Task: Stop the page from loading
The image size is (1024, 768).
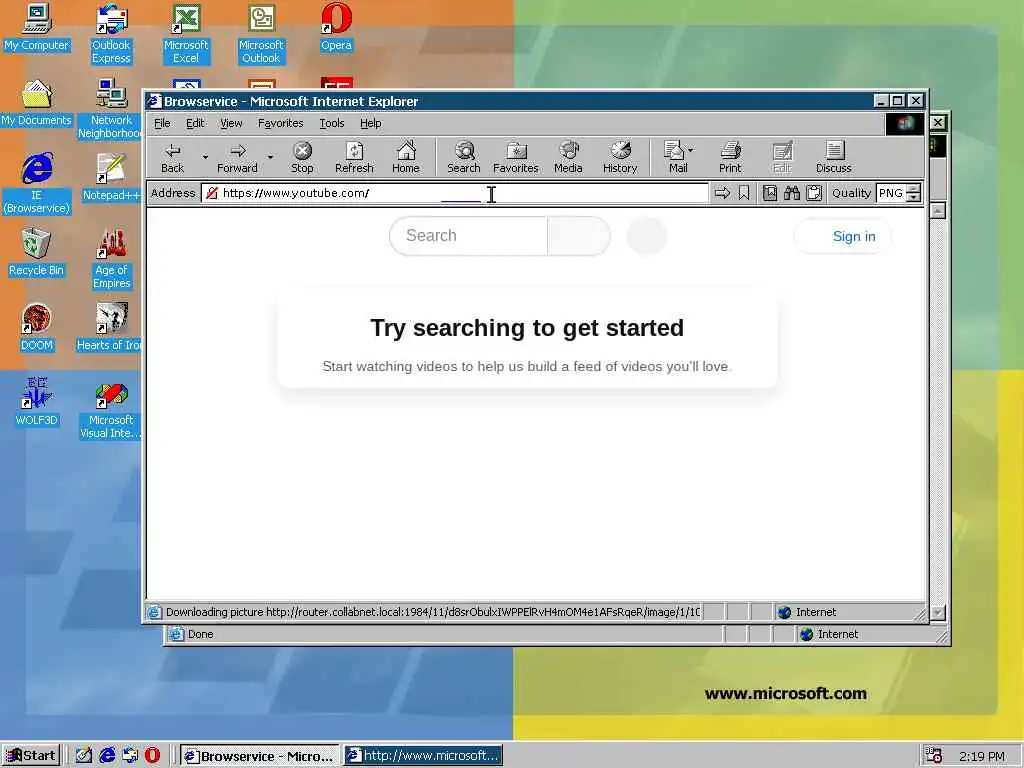Action: 302,158
